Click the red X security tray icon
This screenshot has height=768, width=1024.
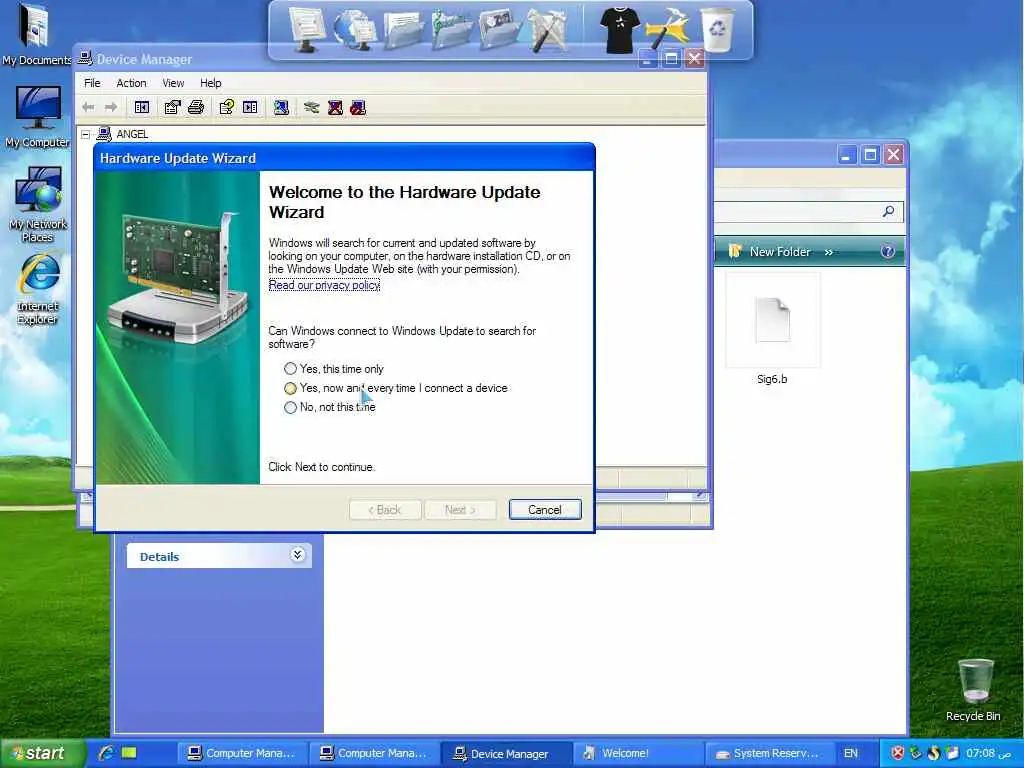[898, 753]
